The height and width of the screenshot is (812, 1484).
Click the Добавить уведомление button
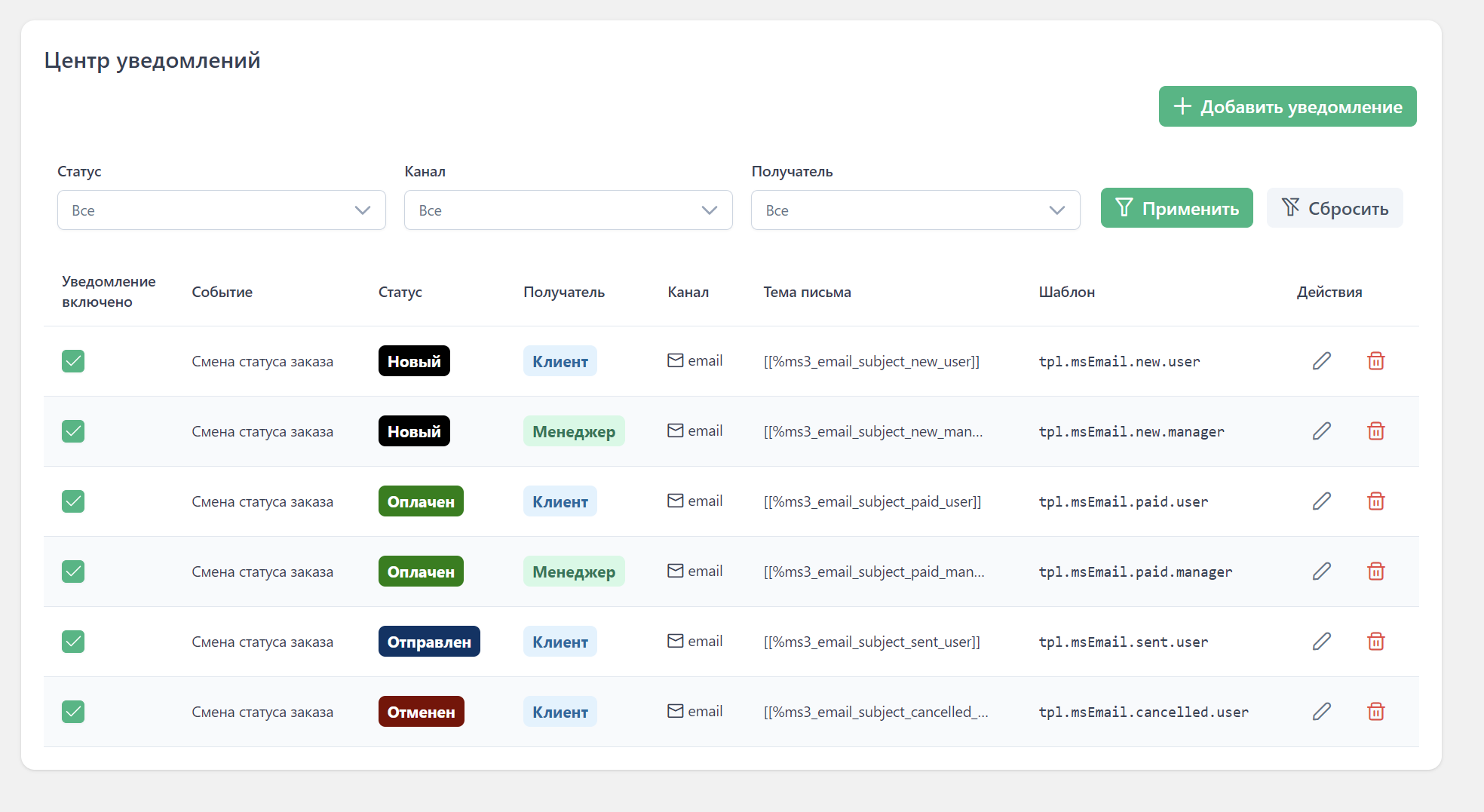1287,106
